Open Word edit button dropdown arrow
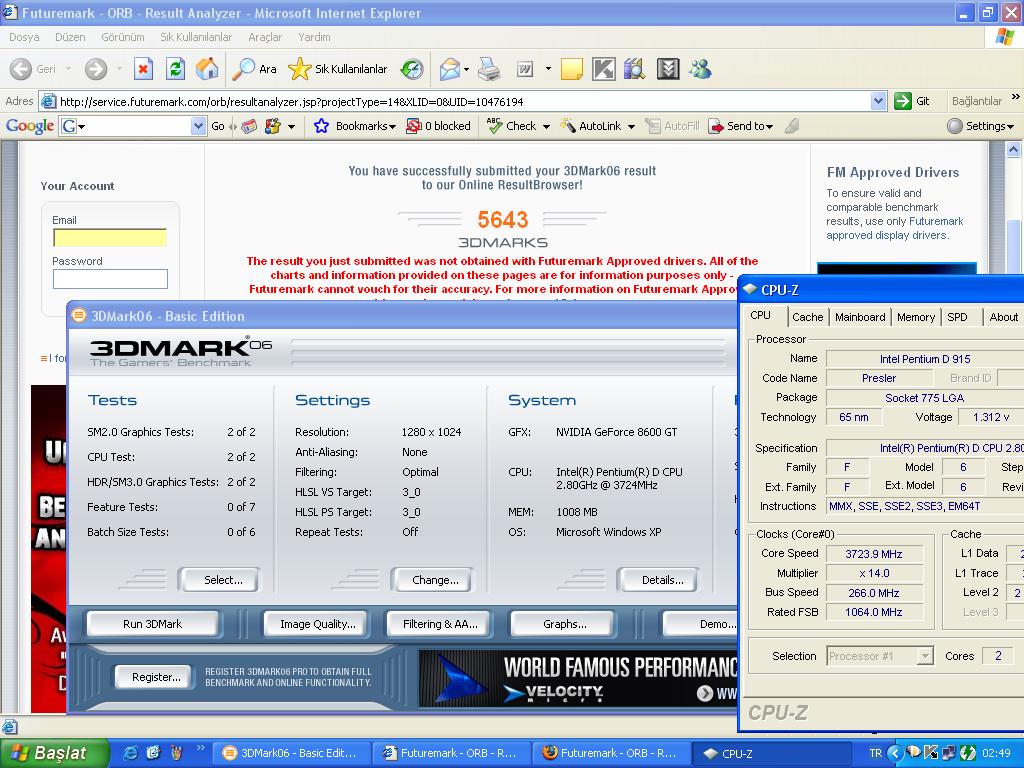This screenshot has width=1024, height=768. click(x=548, y=69)
